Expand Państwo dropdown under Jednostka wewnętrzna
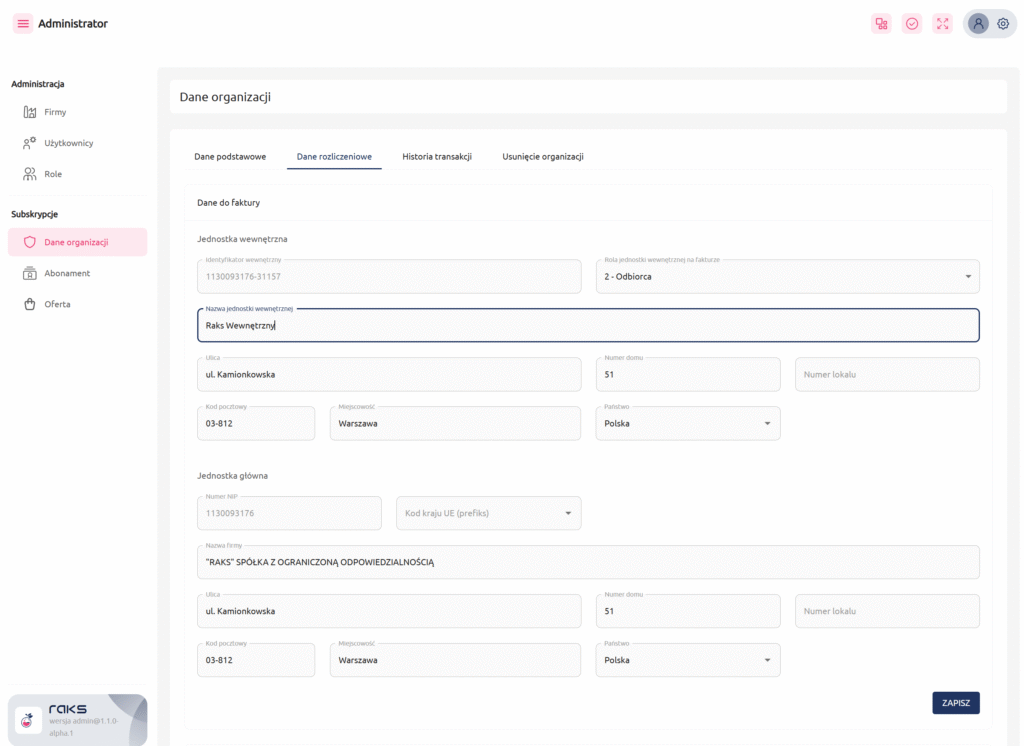This screenshot has width=1024, height=746. [687, 423]
